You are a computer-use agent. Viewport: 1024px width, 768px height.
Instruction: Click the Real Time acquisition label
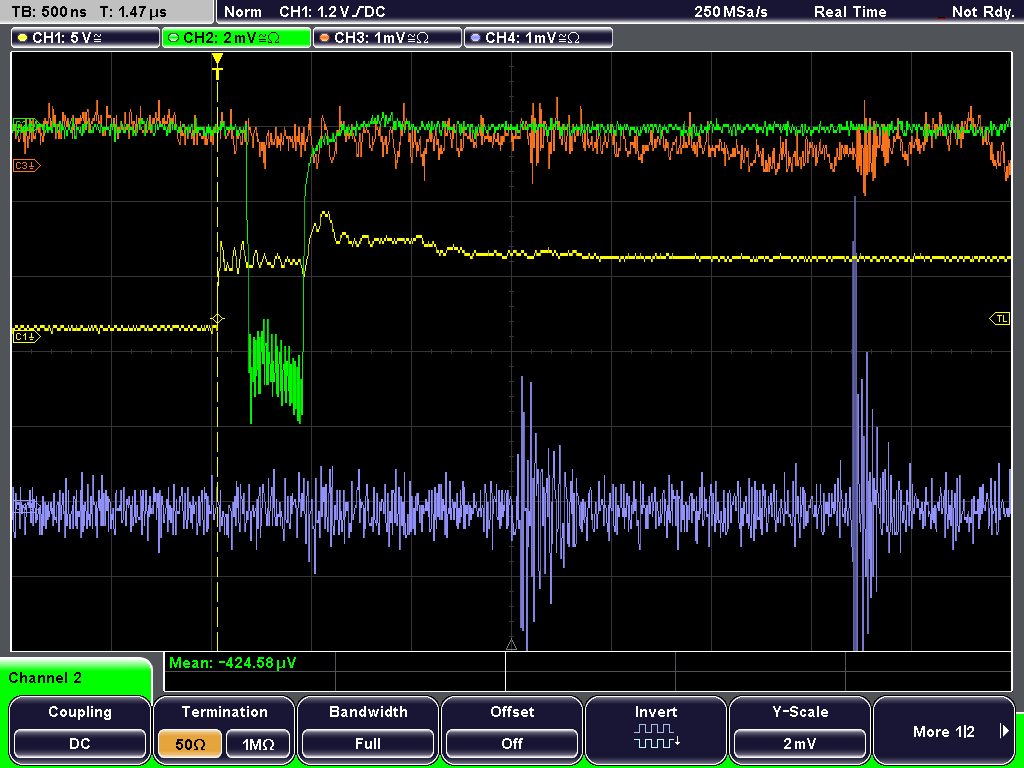coord(850,12)
